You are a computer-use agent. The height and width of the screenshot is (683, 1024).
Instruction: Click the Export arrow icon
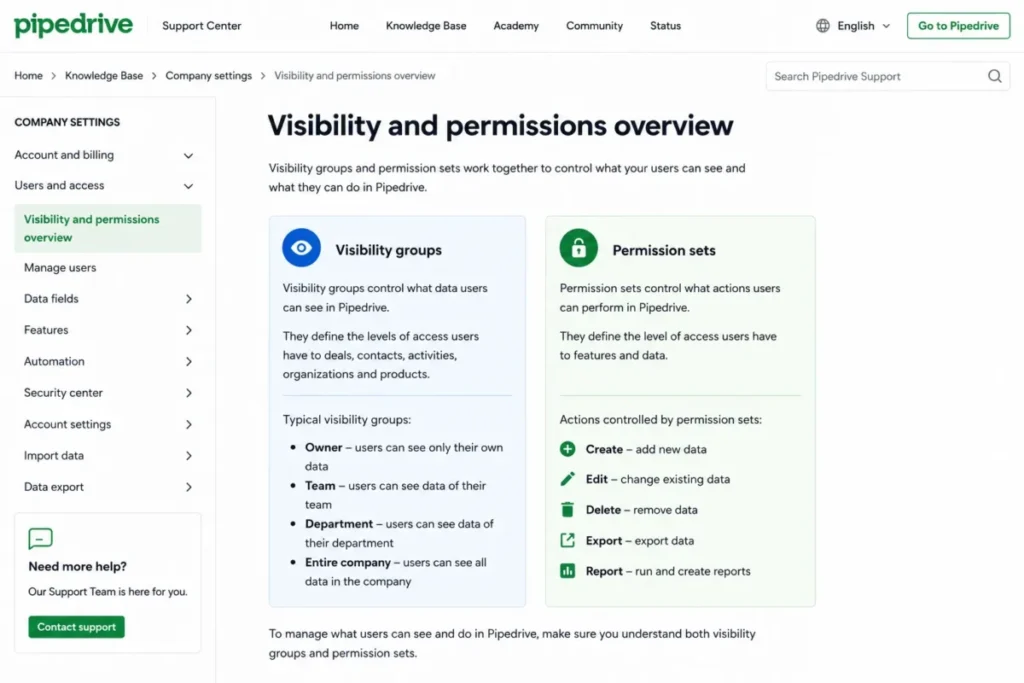coord(568,540)
